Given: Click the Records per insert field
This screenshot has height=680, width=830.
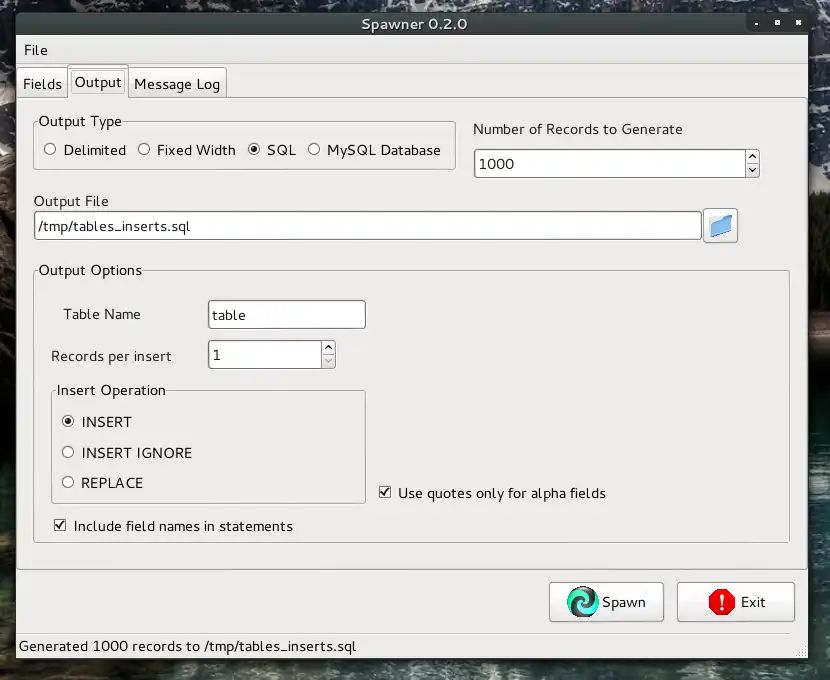Looking at the screenshot, I should [x=265, y=355].
